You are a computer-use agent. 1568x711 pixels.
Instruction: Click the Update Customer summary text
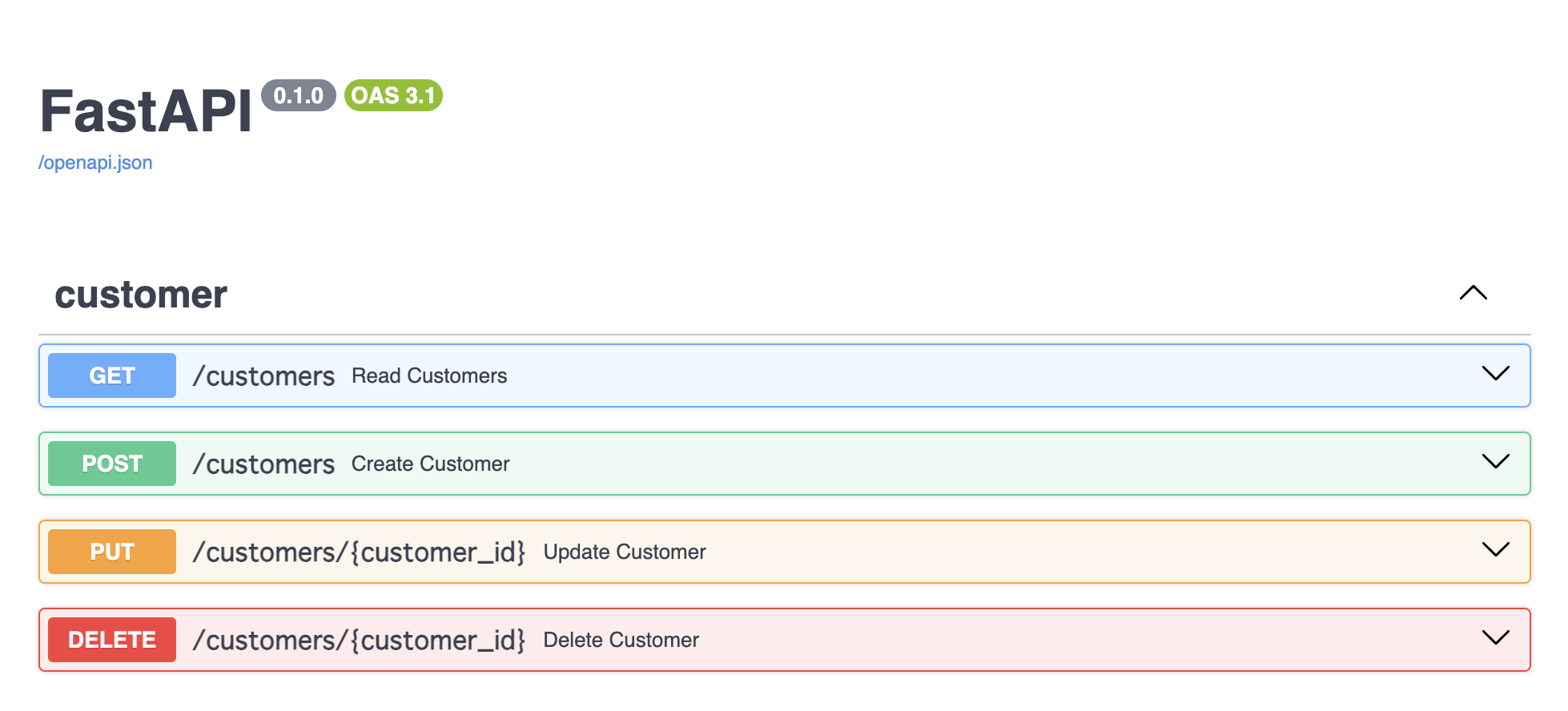pos(625,552)
